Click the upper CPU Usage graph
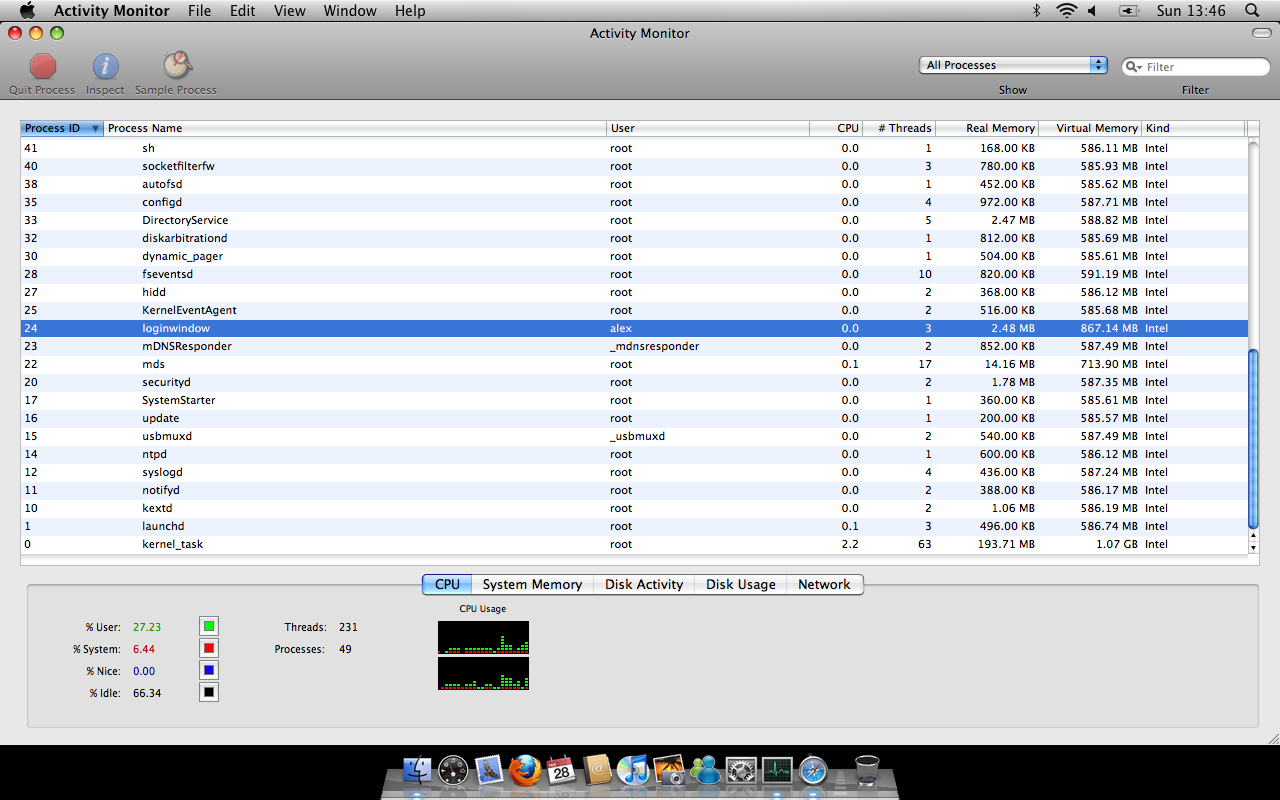 point(483,638)
